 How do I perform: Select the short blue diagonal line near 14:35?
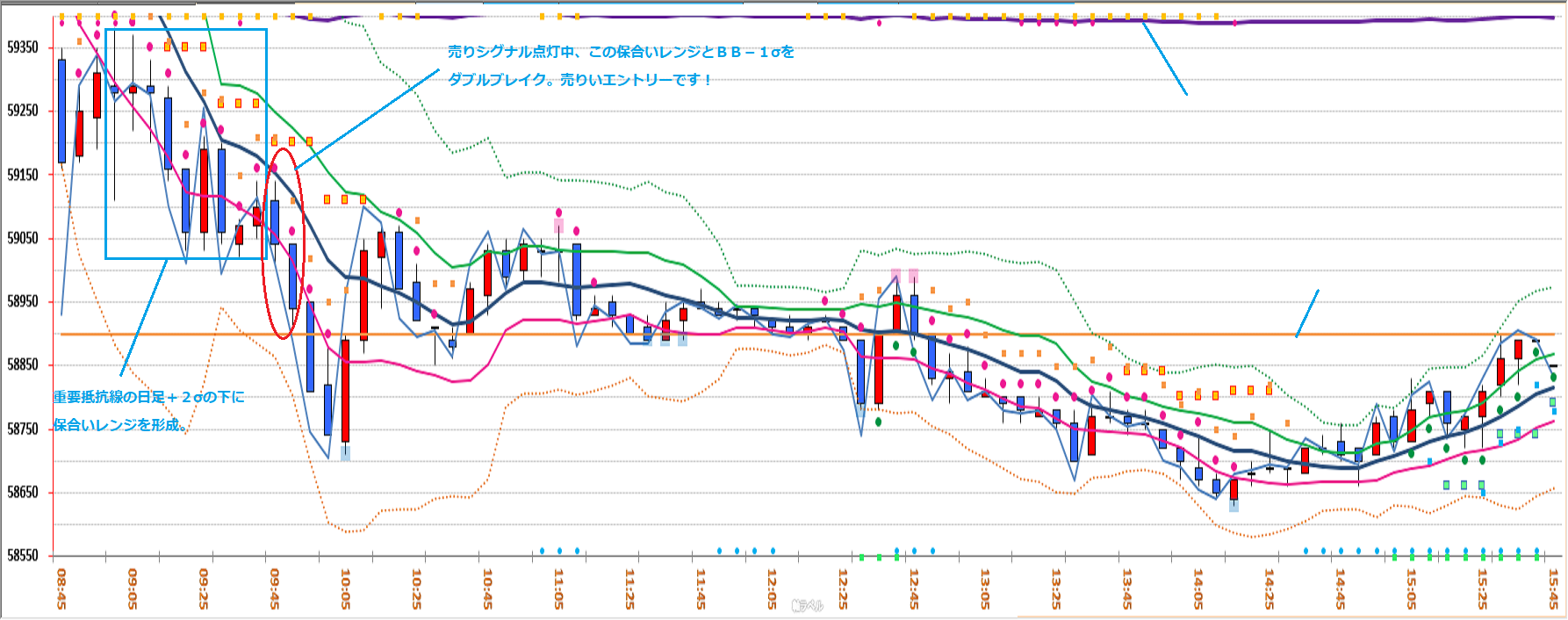pos(1307,314)
